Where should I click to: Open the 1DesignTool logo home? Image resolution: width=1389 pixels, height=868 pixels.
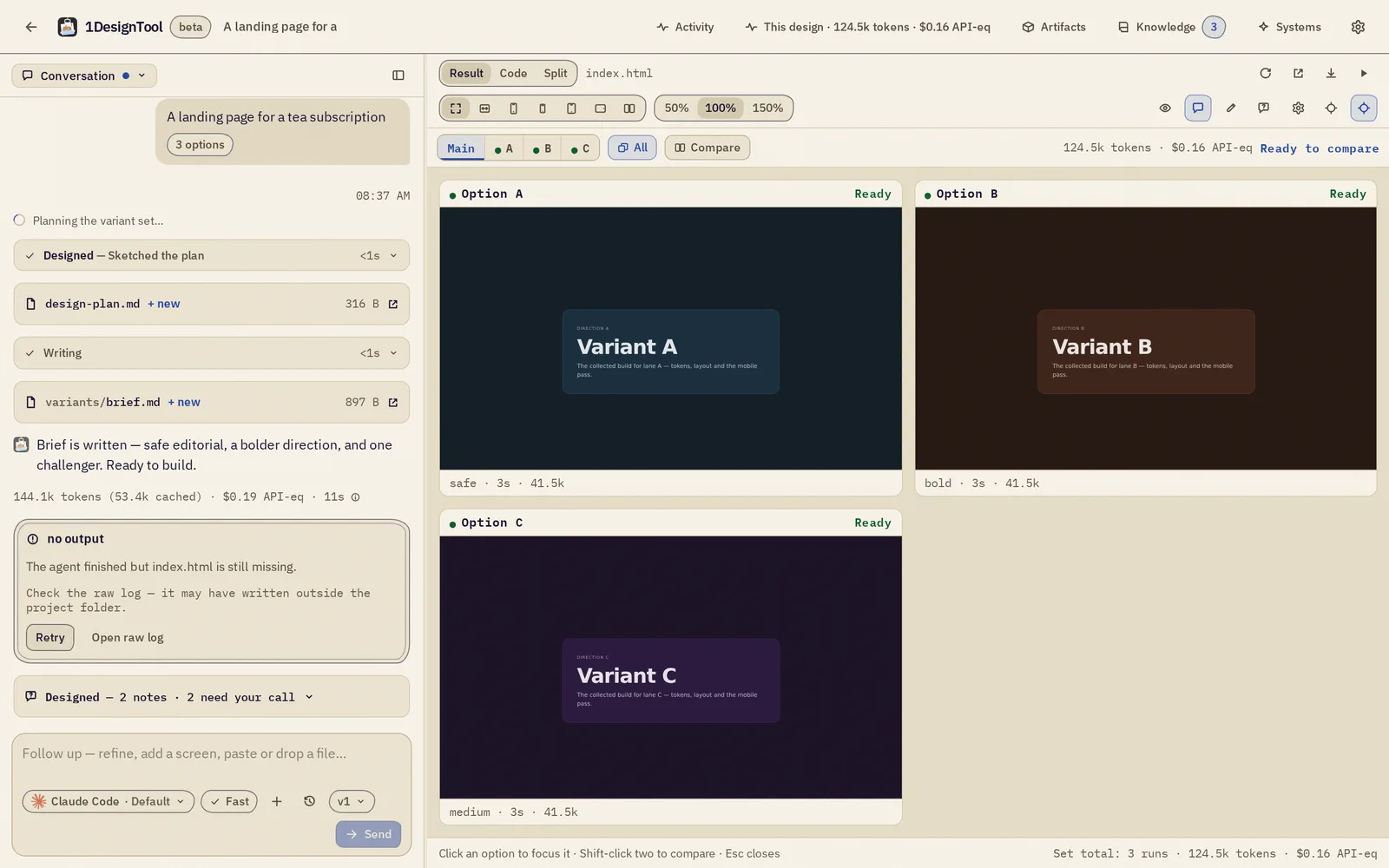point(67,27)
